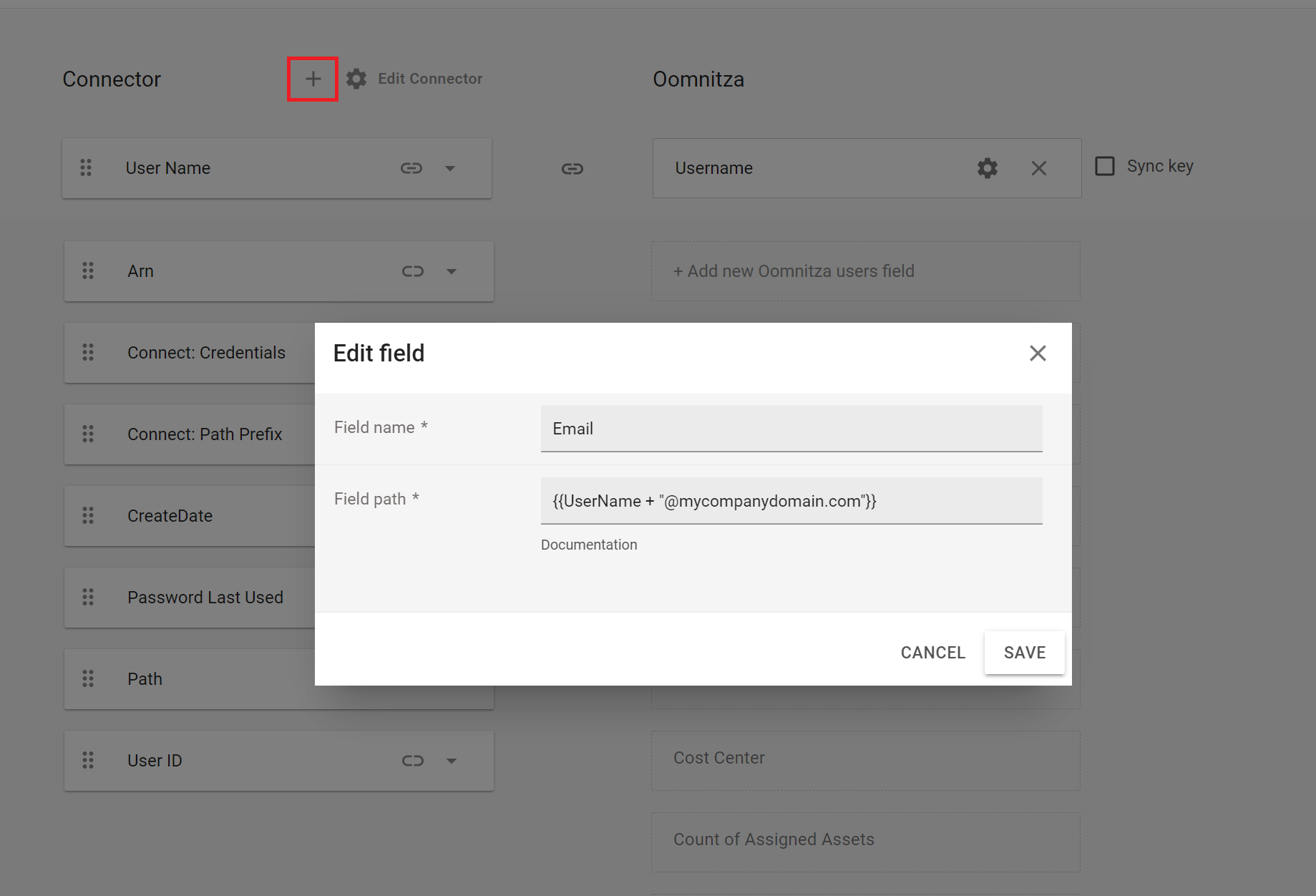Click drag handle on Path row
The image size is (1316, 896).
coord(88,678)
